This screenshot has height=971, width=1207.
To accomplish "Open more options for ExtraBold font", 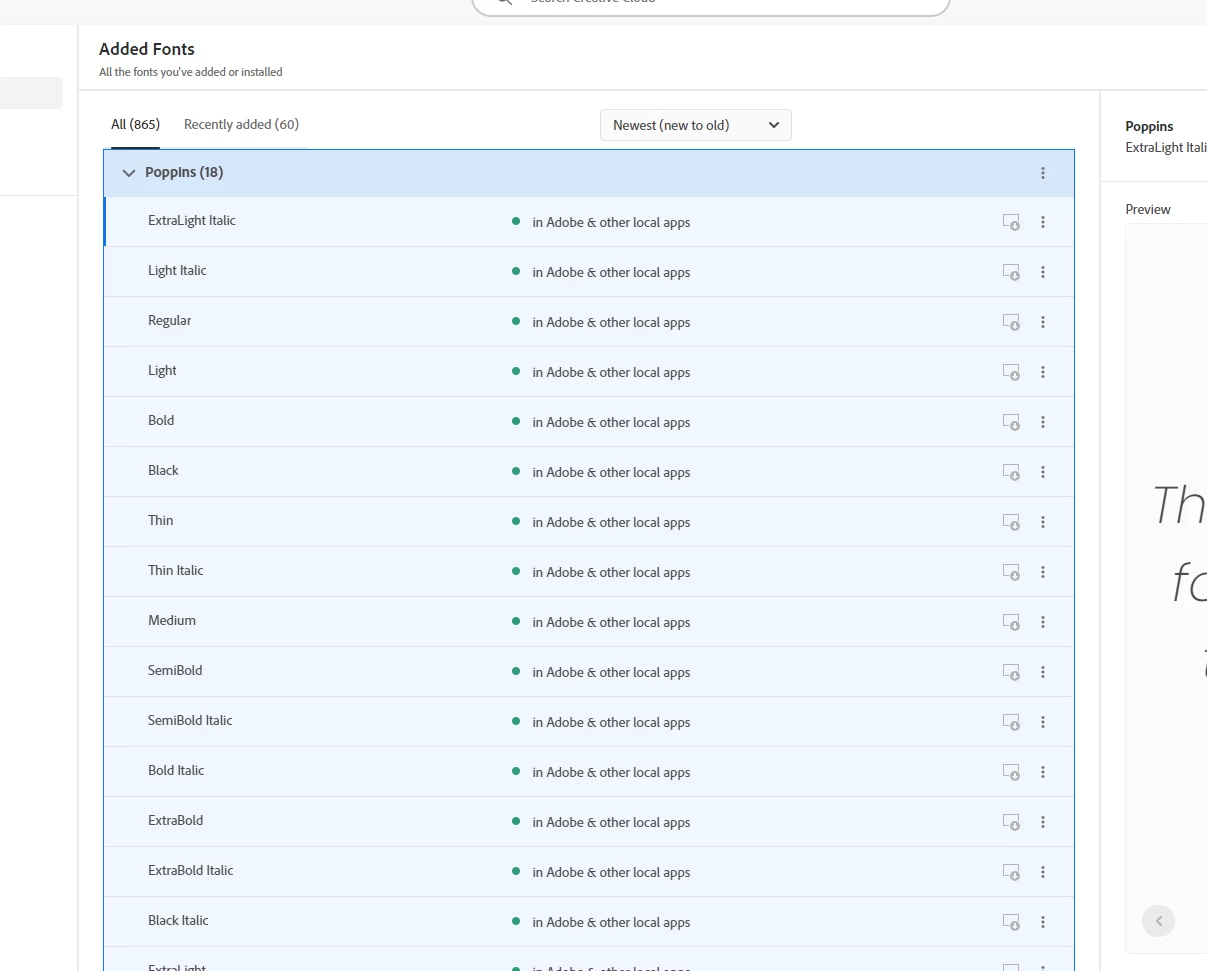I will [x=1043, y=822].
